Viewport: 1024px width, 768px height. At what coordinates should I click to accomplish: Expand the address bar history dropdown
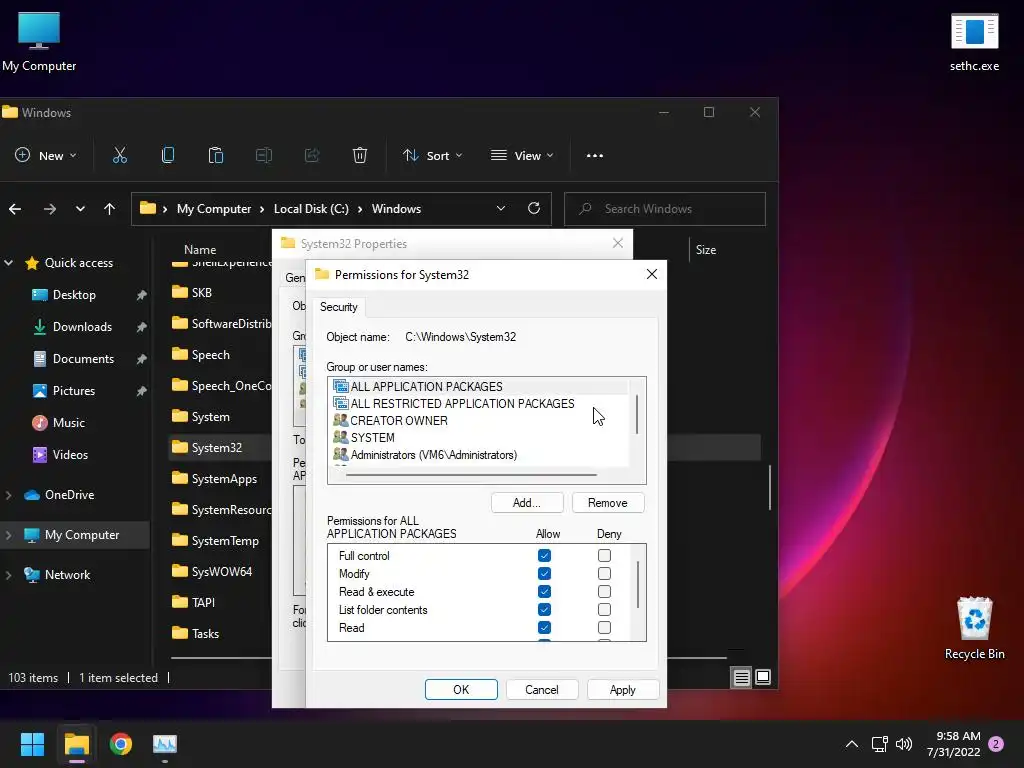coord(501,208)
